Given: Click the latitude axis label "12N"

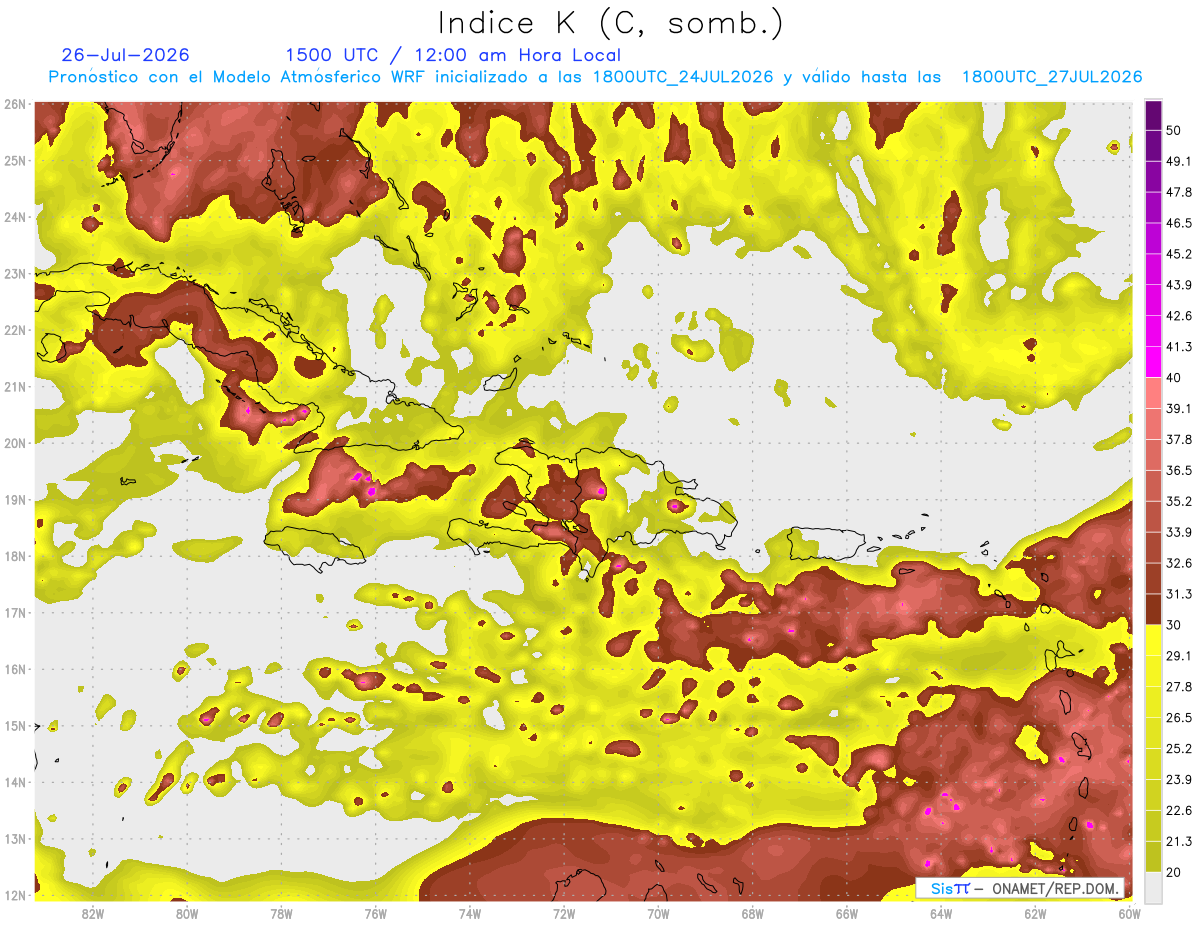Looking at the screenshot, I should pos(15,895).
